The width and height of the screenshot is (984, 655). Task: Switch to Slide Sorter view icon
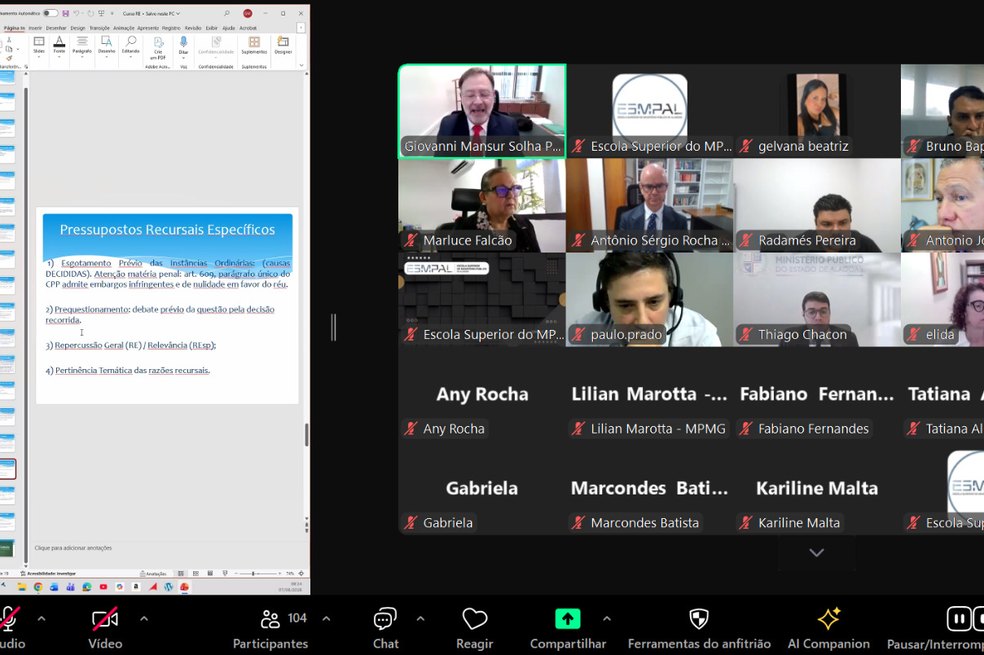tap(196, 573)
